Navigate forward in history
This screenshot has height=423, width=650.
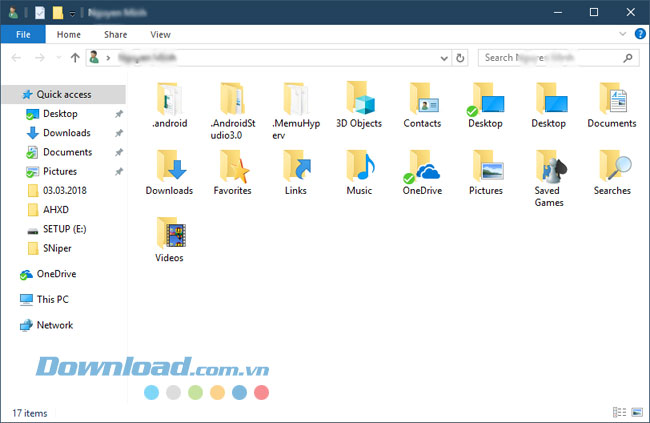40,58
